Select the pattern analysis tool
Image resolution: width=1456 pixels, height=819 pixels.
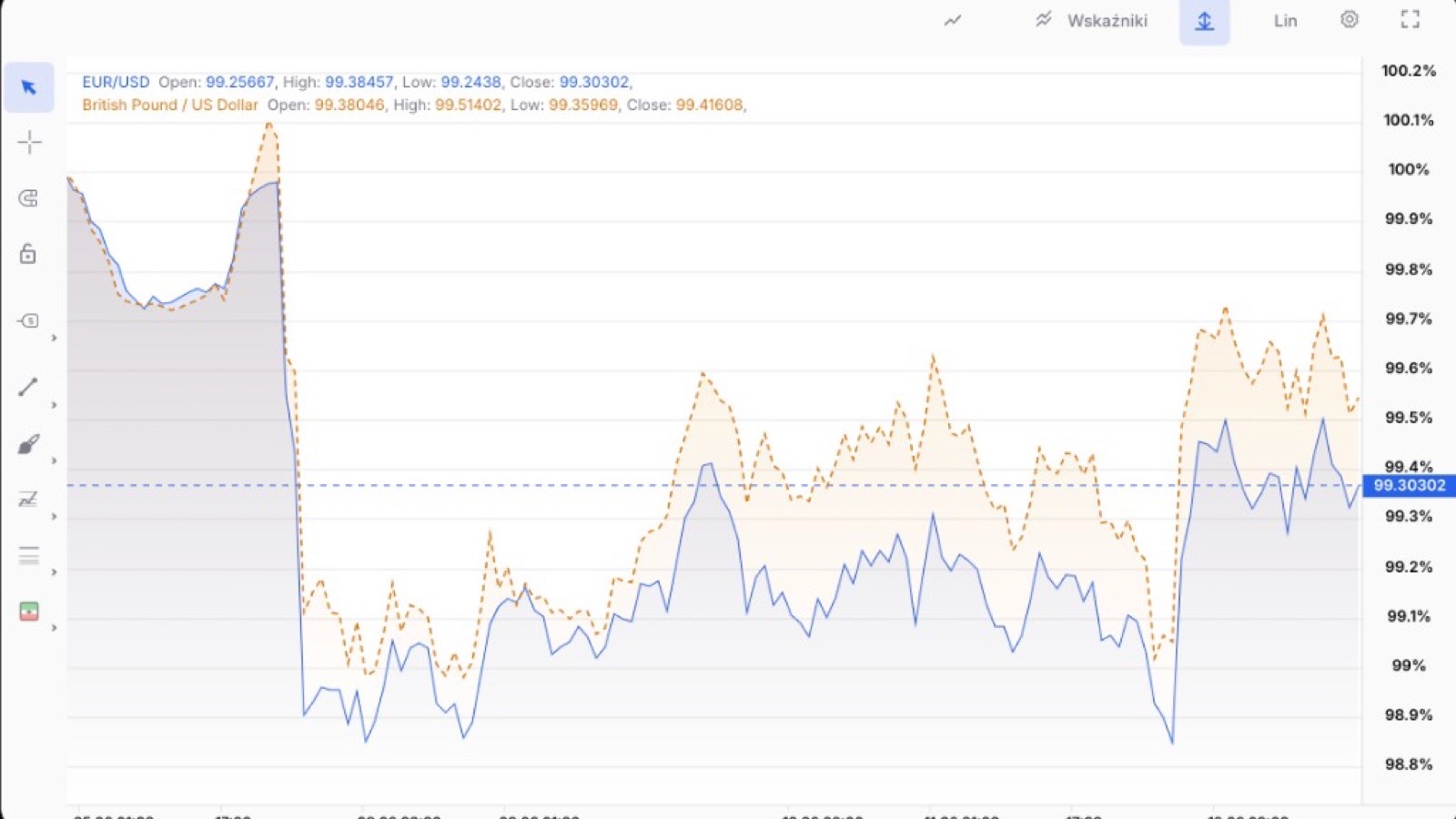(x=29, y=499)
